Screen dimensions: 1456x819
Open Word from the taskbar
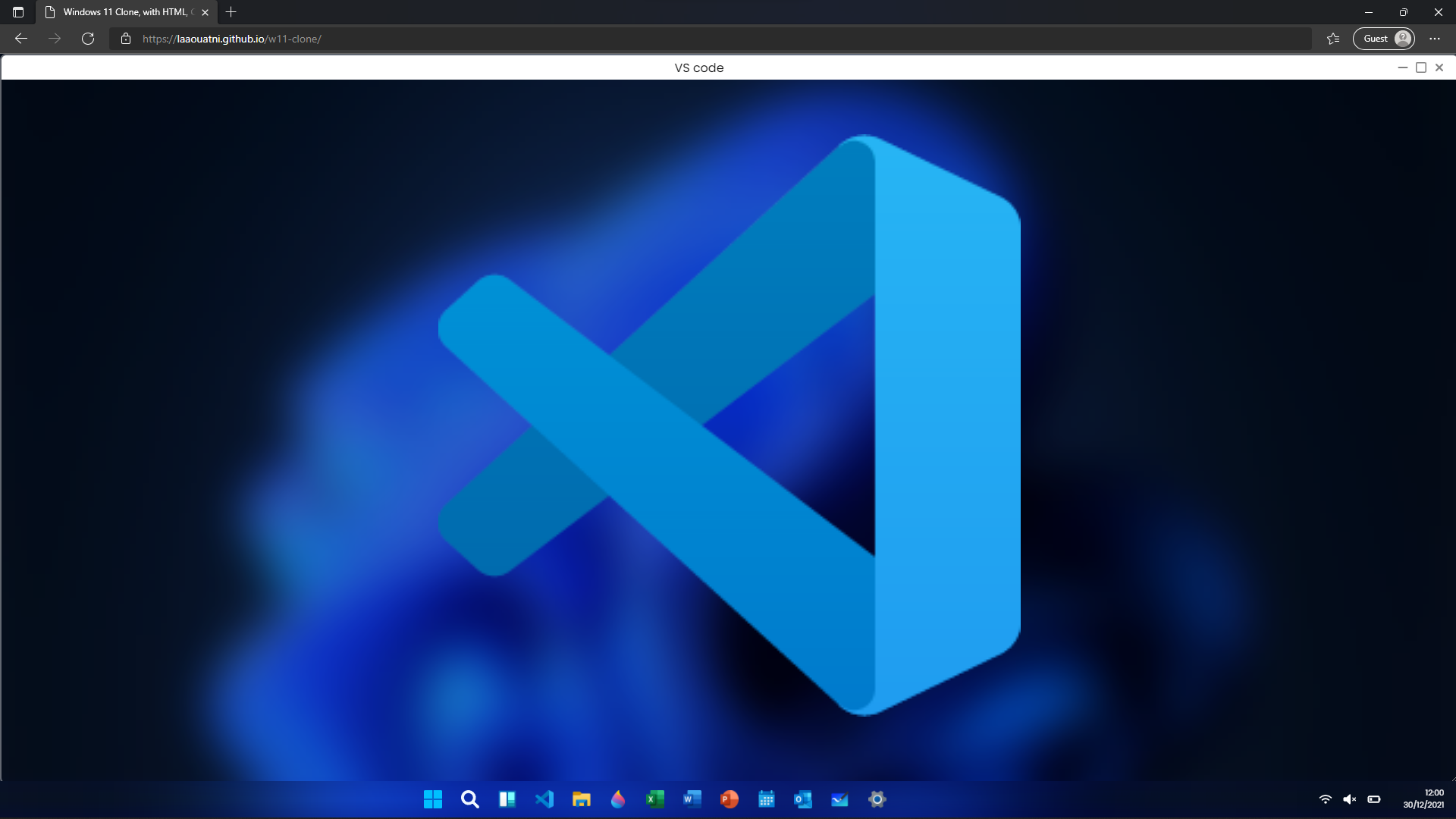692,799
